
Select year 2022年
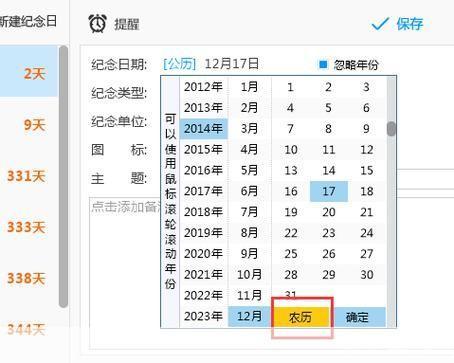pos(203,295)
